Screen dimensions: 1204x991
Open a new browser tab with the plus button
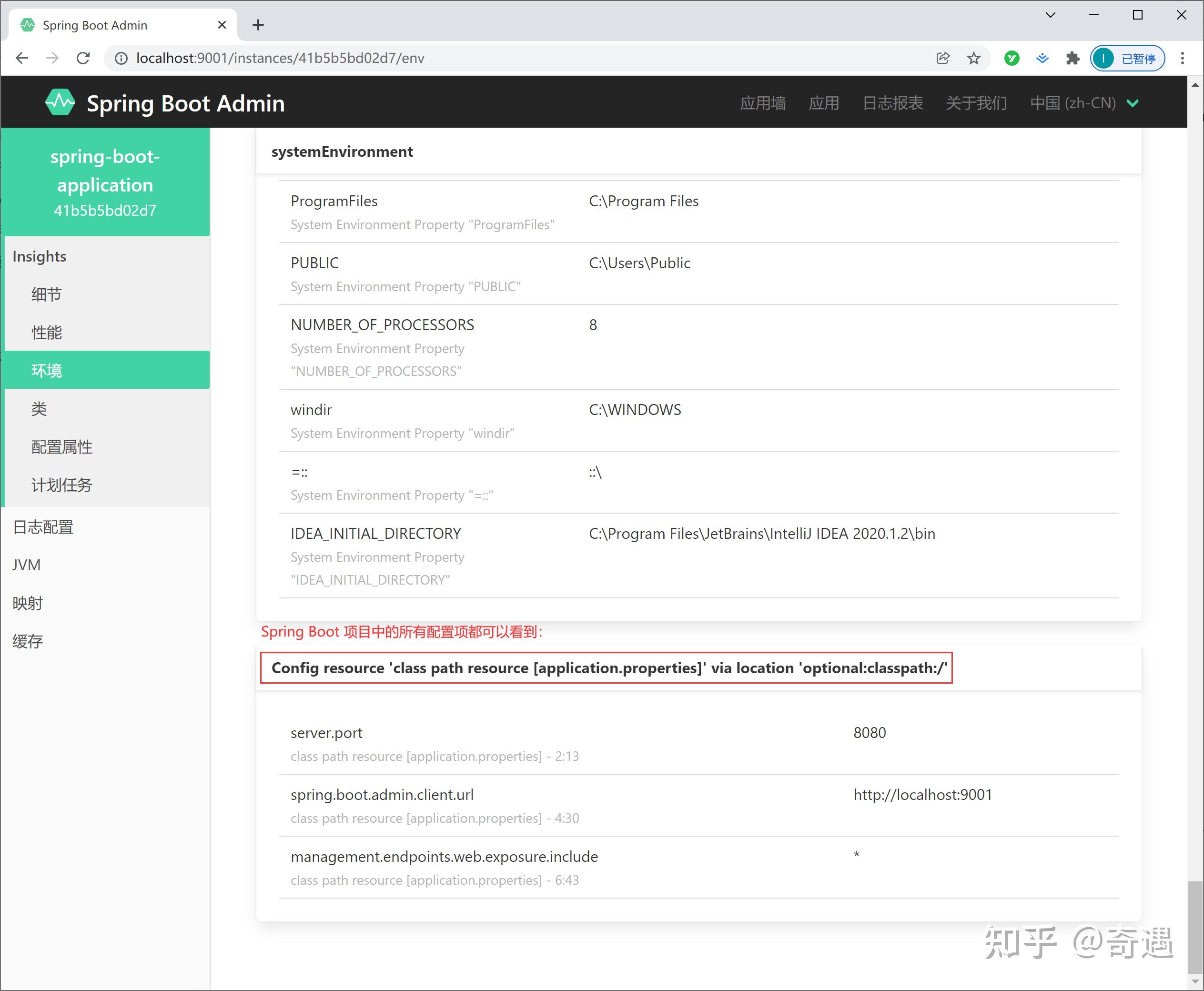point(258,25)
